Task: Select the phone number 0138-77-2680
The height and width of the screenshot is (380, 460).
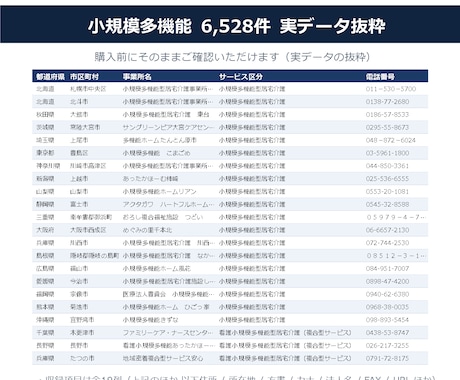Action: click(387, 102)
